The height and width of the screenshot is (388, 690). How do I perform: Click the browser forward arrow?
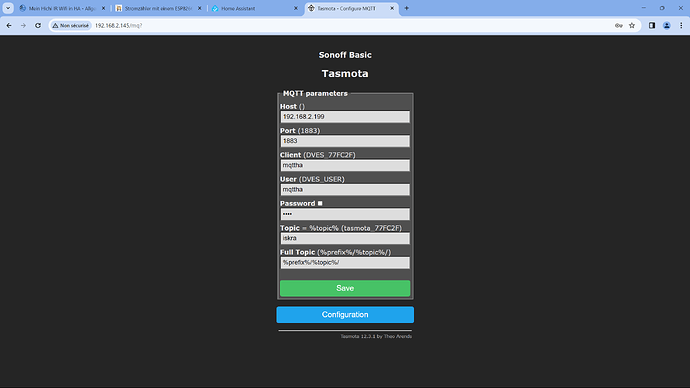point(23,26)
